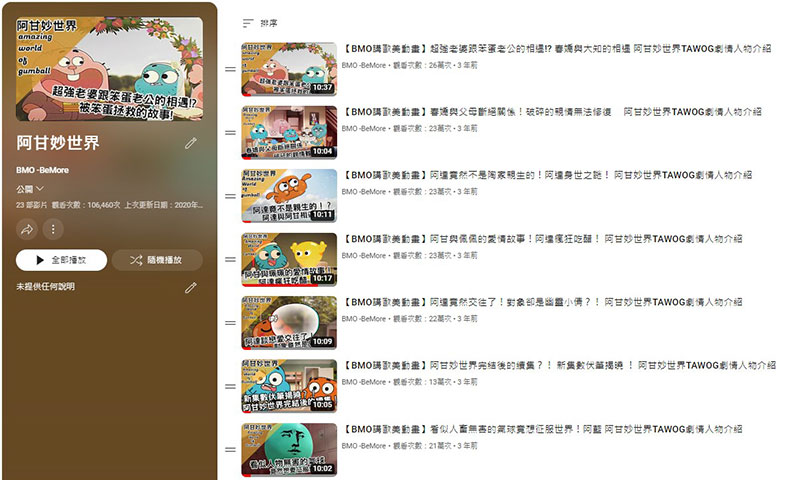
Task: Open the BMO -BeMore channel link in sidebar
Action: coord(42,170)
